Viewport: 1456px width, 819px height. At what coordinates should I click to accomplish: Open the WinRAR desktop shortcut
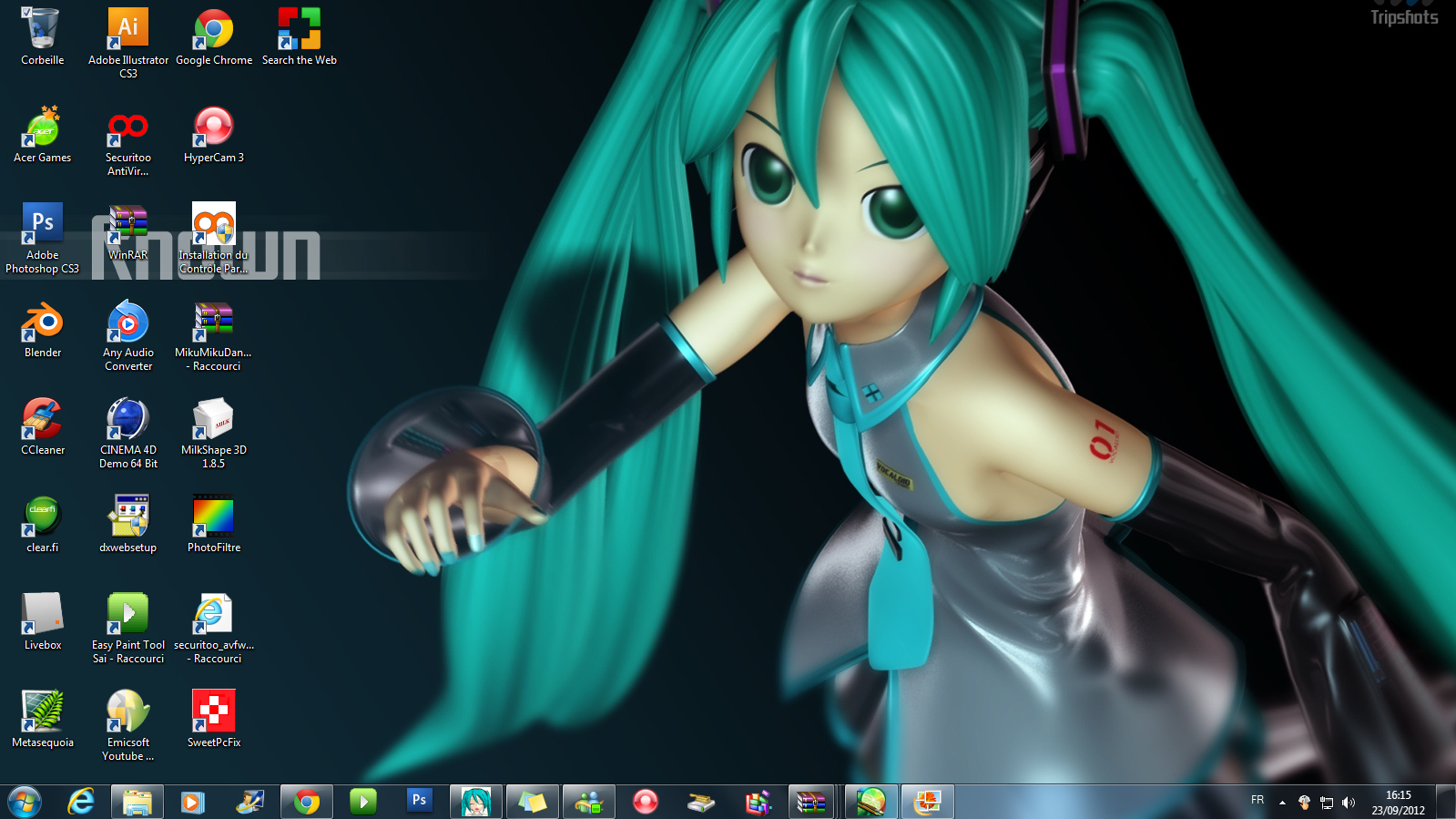coord(128,232)
